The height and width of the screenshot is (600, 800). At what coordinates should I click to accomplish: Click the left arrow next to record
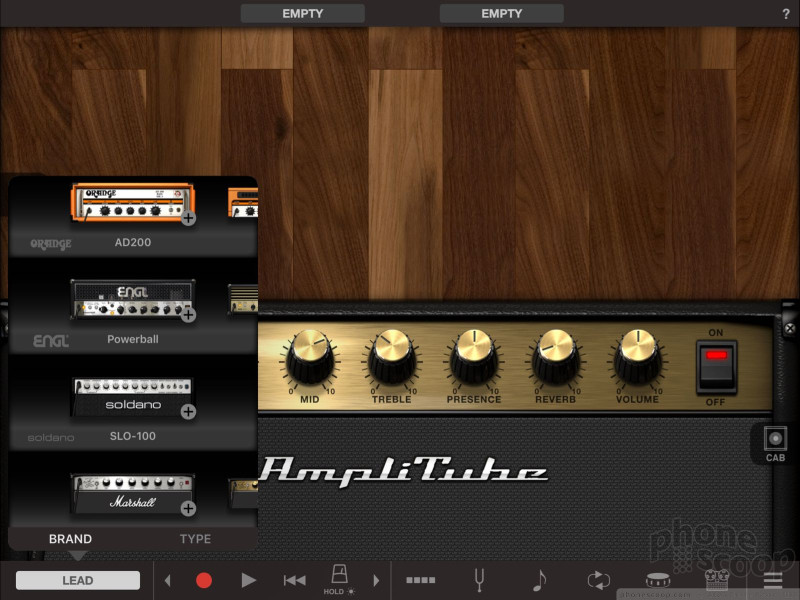pyautogui.click(x=167, y=580)
